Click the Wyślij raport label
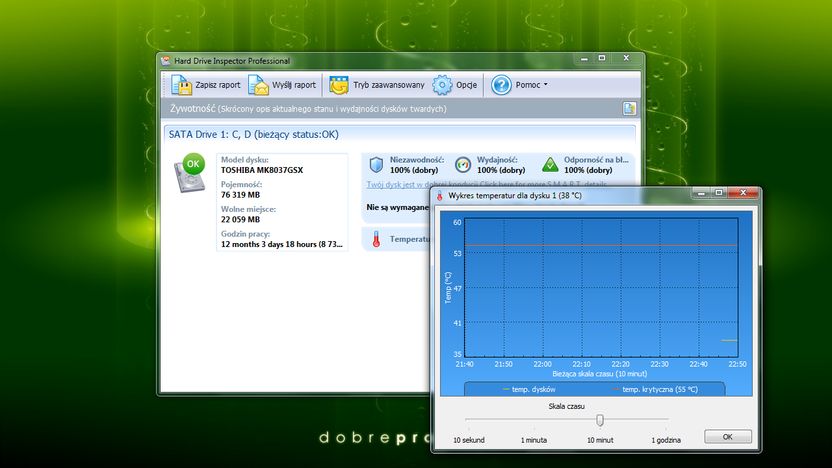The height and width of the screenshot is (468, 832). (x=294, y=85)
